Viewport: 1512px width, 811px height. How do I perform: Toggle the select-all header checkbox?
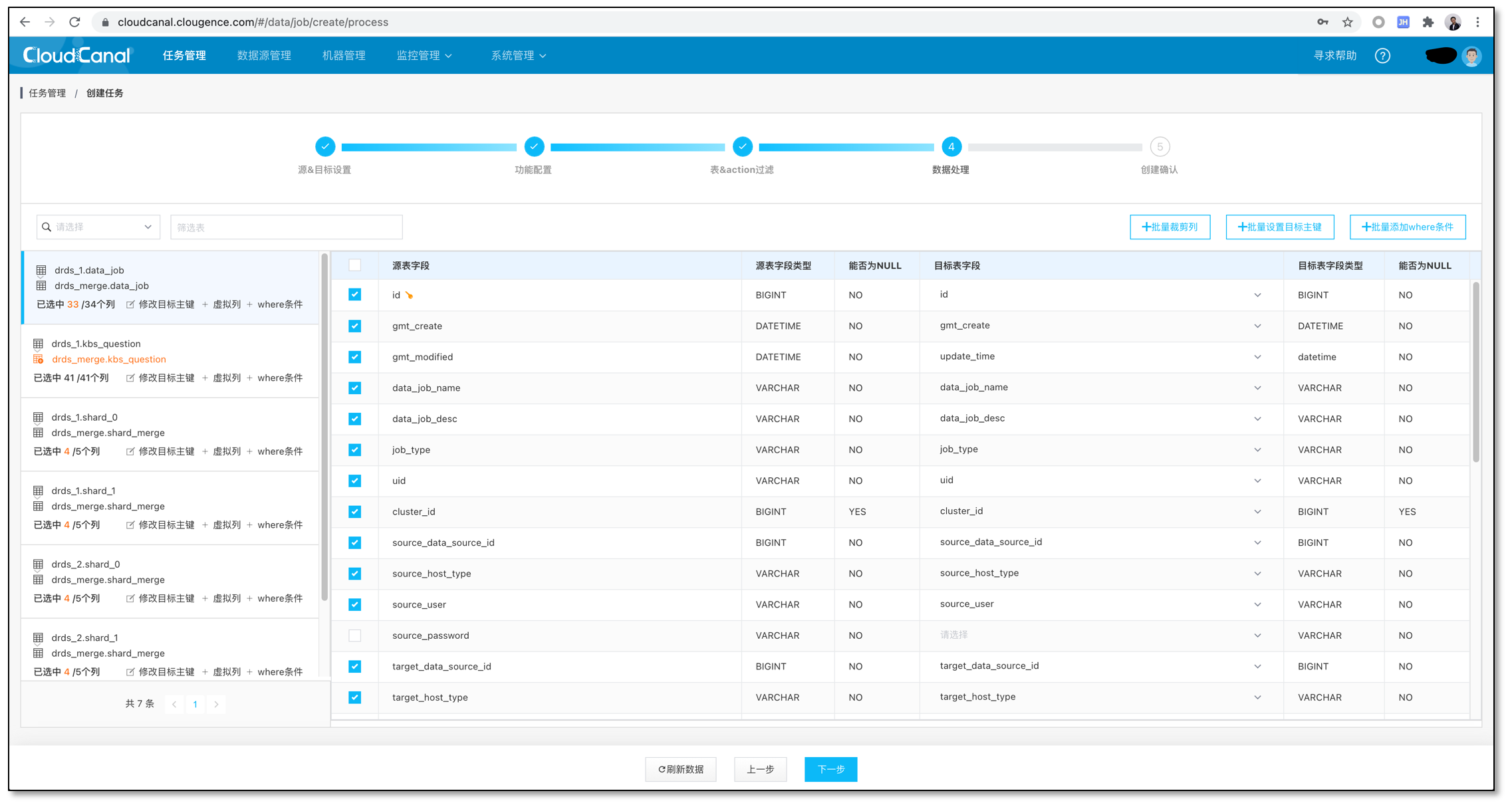point(355,265)
